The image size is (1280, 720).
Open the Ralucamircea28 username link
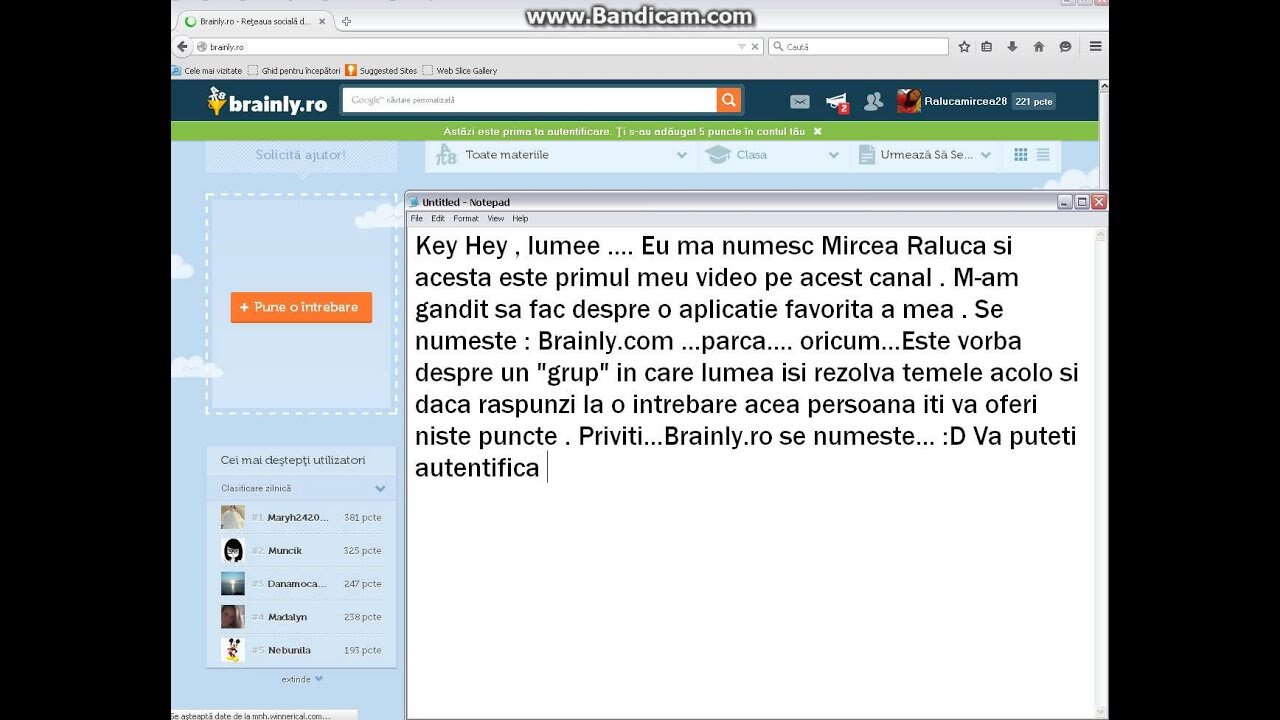965,101
